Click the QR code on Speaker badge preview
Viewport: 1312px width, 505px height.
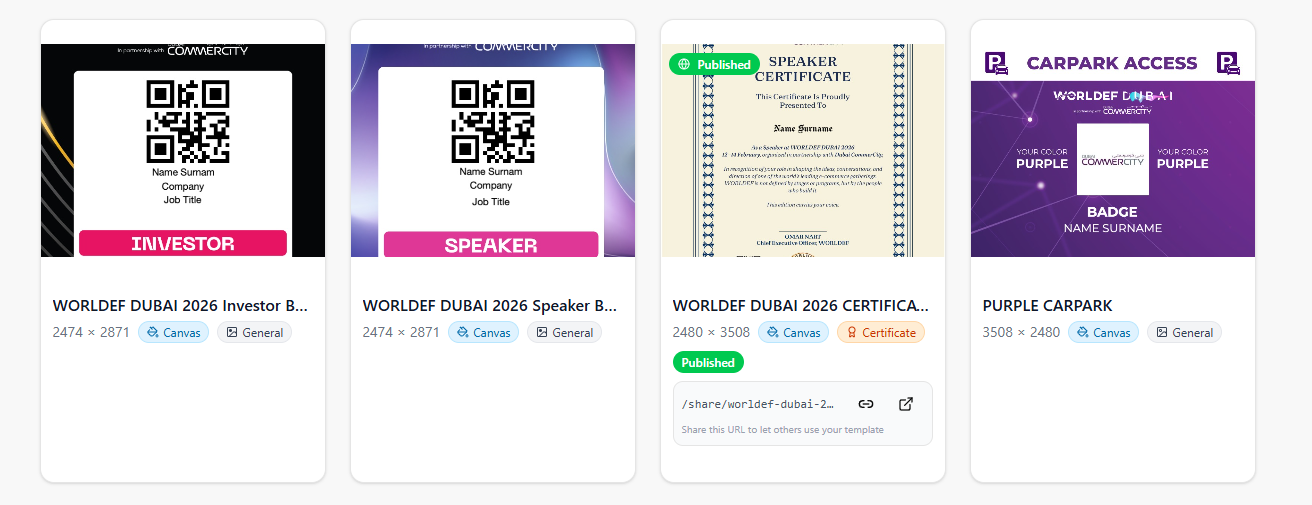(x=493, y=122)
